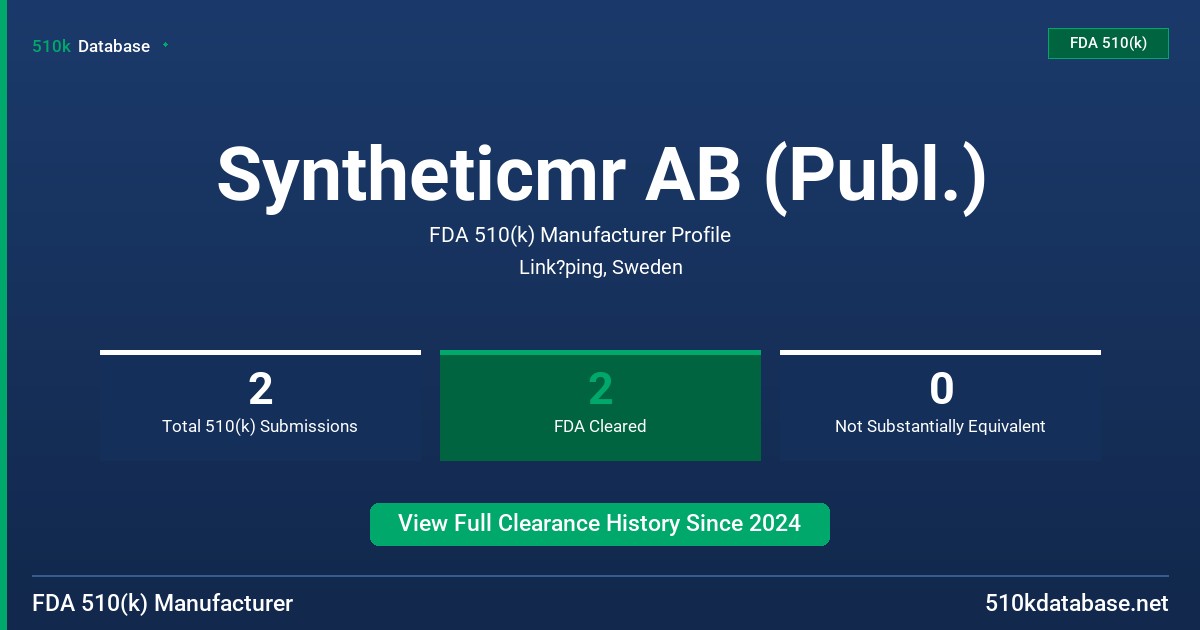The width and height of the screenshot is (1200, 630).
Task: Select the FDA Cleared card
Action: click(600, 405)
